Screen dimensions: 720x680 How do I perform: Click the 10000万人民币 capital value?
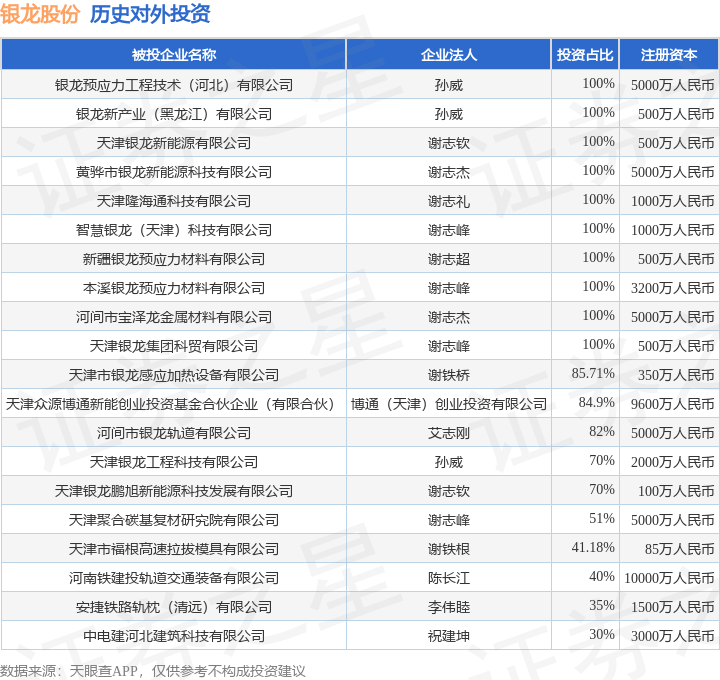[x=669, y=578]
